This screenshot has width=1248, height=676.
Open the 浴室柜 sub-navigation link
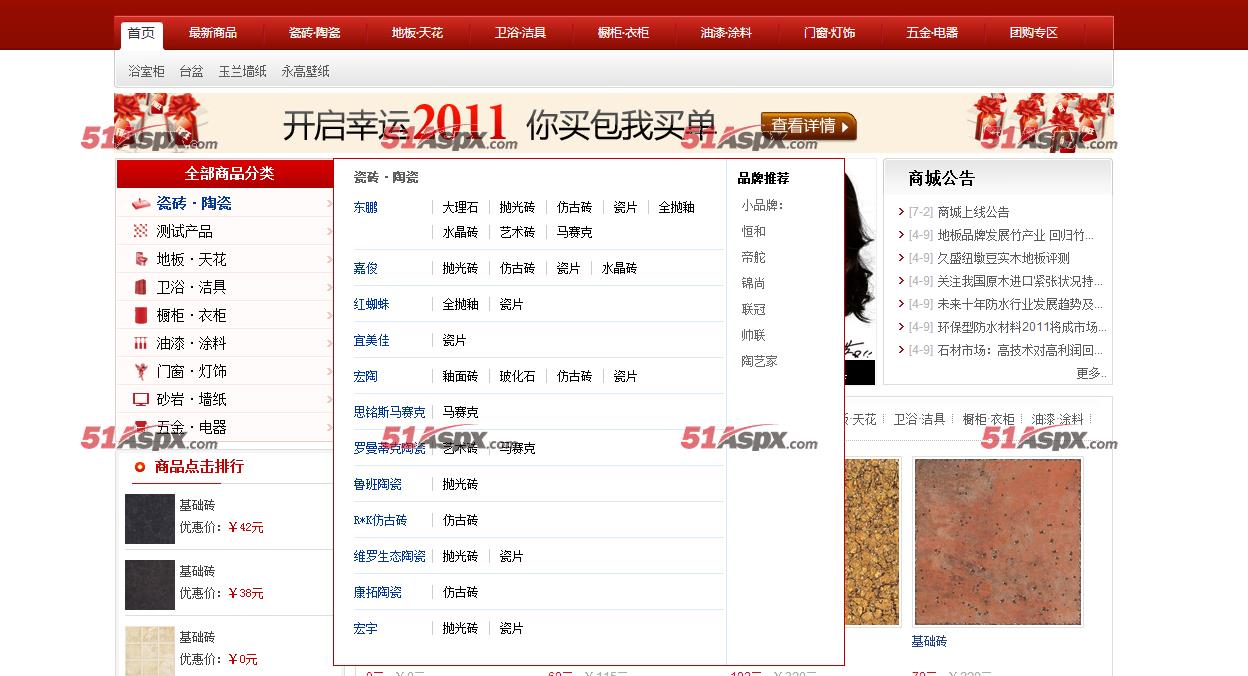[147, 72]
